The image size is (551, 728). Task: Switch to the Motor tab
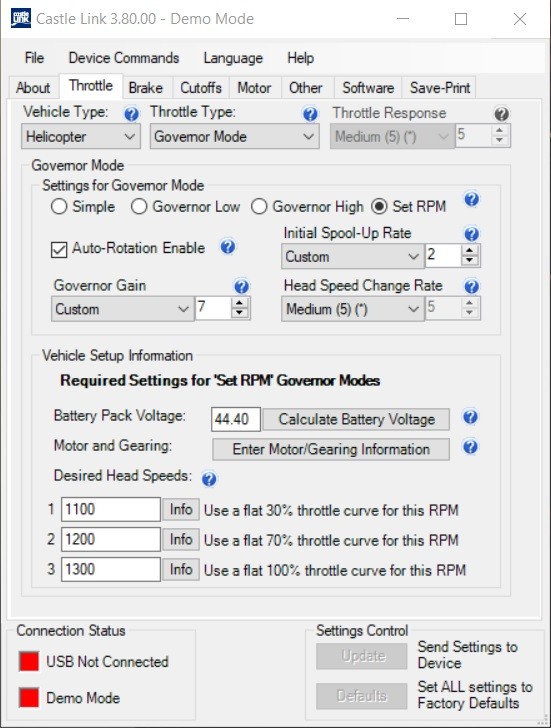coord(254,87)
